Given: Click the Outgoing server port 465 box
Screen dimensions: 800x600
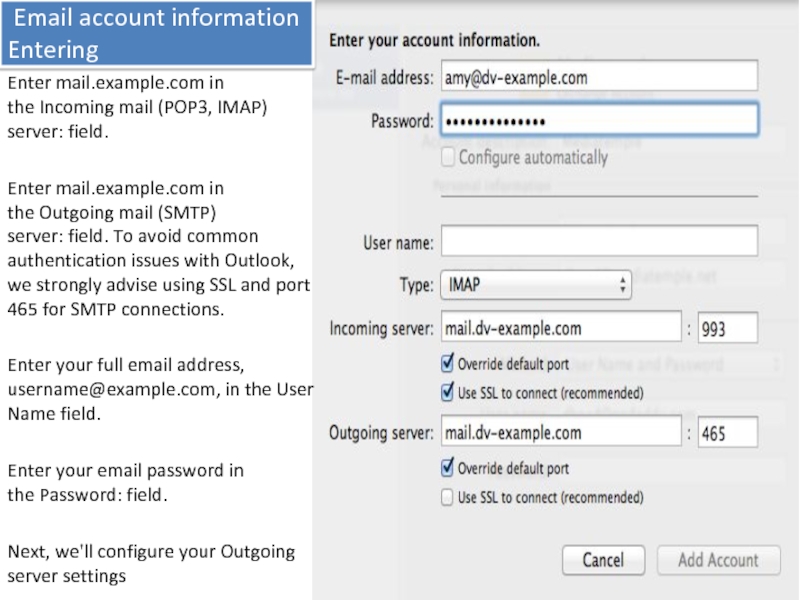Looking at the screenshot, I should click(727, 433).
